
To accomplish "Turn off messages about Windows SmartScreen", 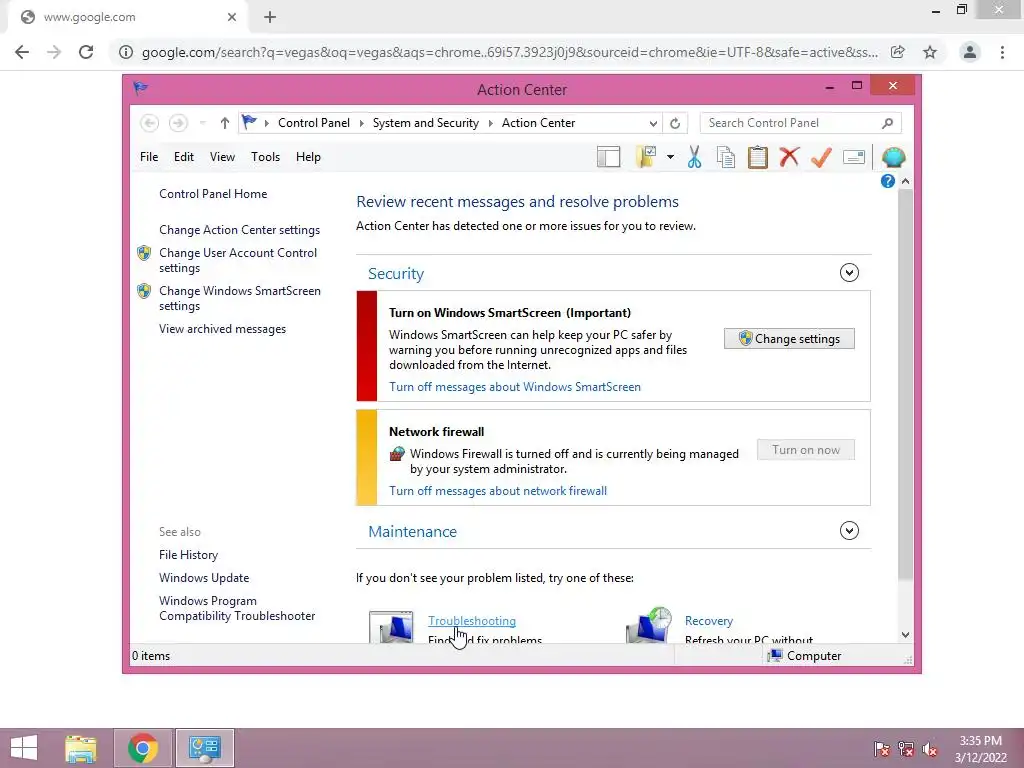I will (515, 387).
